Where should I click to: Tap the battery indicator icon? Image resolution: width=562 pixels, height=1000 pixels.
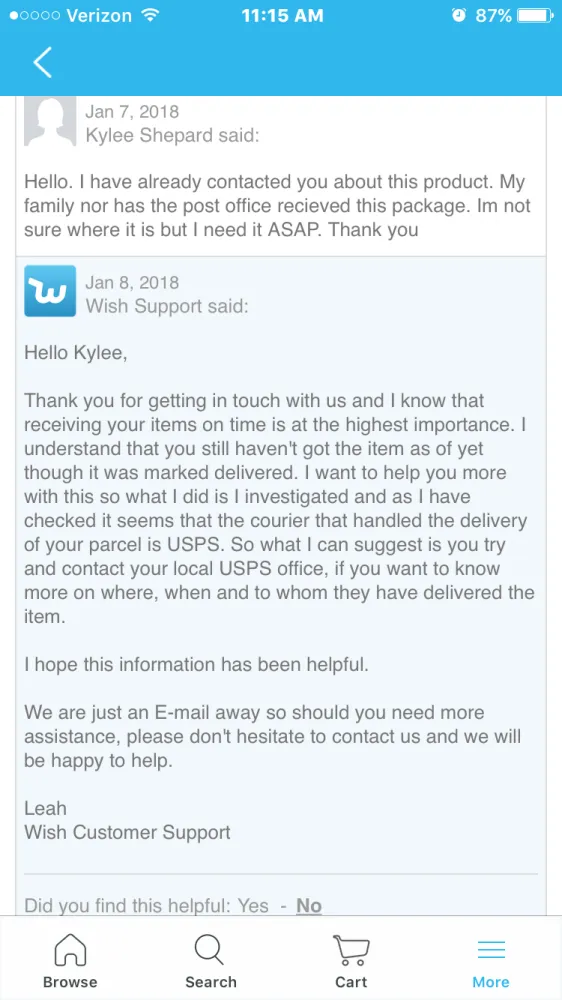point(536,15)
